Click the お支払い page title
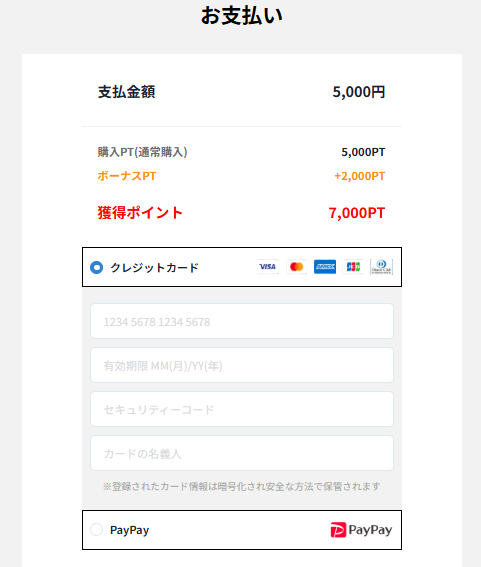Image resolution: width=481 pixels, height=567 pixels. (x=242, y=16)
